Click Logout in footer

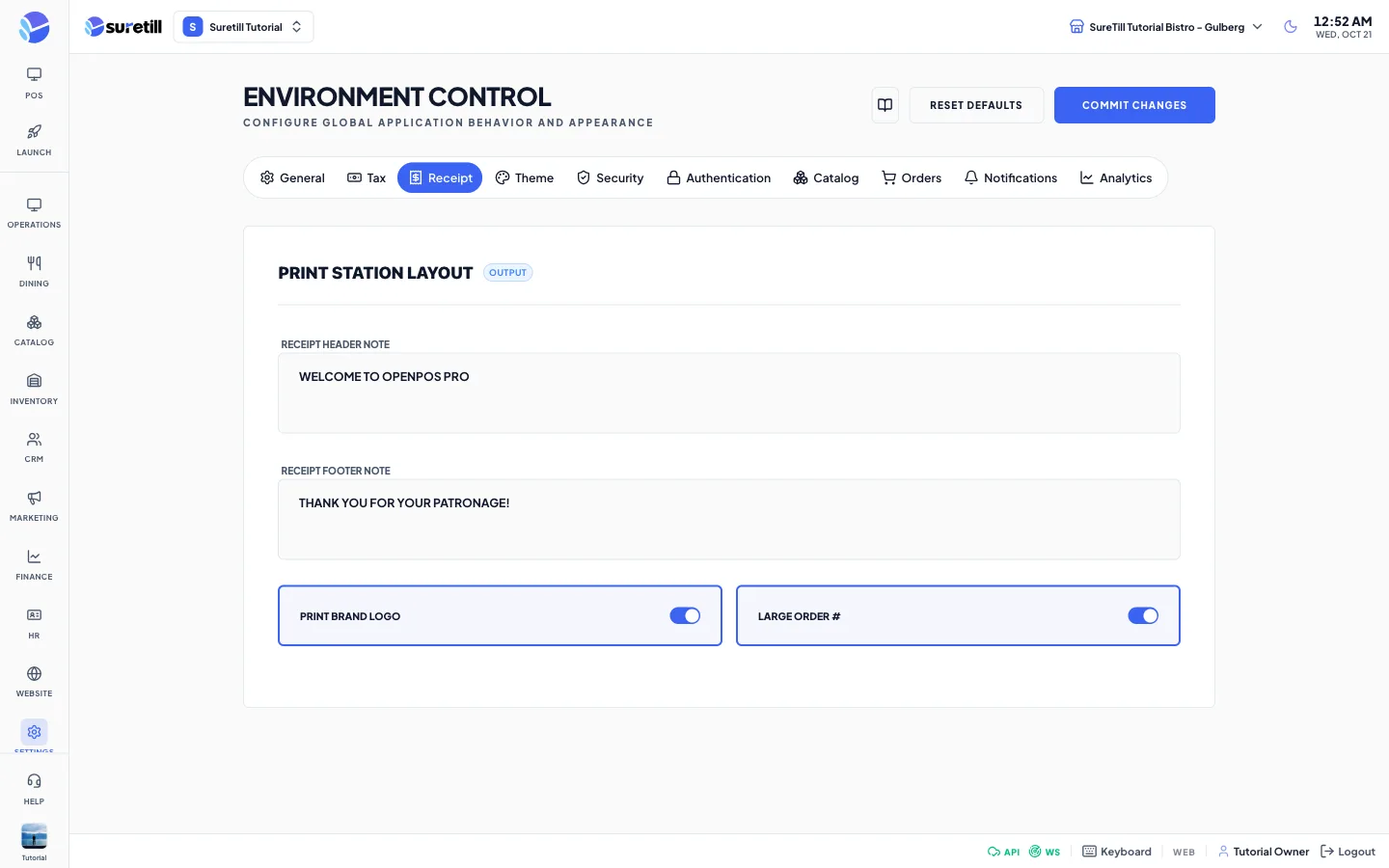[1348, 852]
